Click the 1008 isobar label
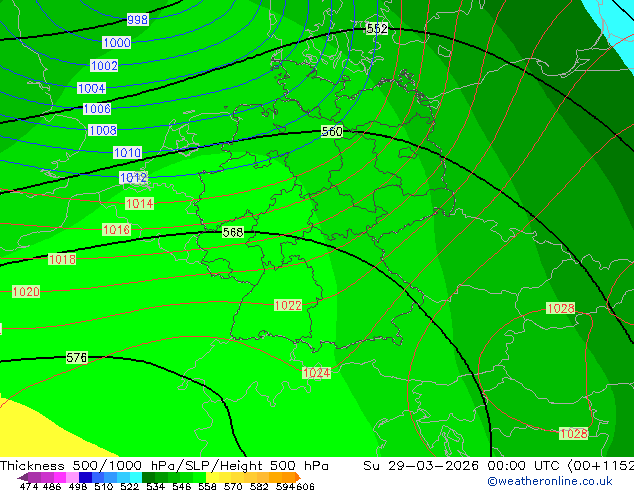The image size is (634, 490). point(103,130)
